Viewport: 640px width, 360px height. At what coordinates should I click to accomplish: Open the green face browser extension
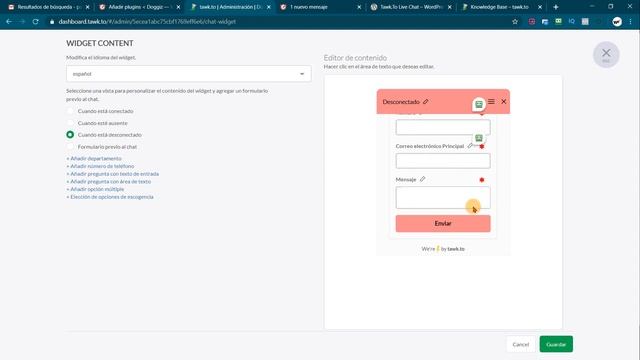pos(558,21)
